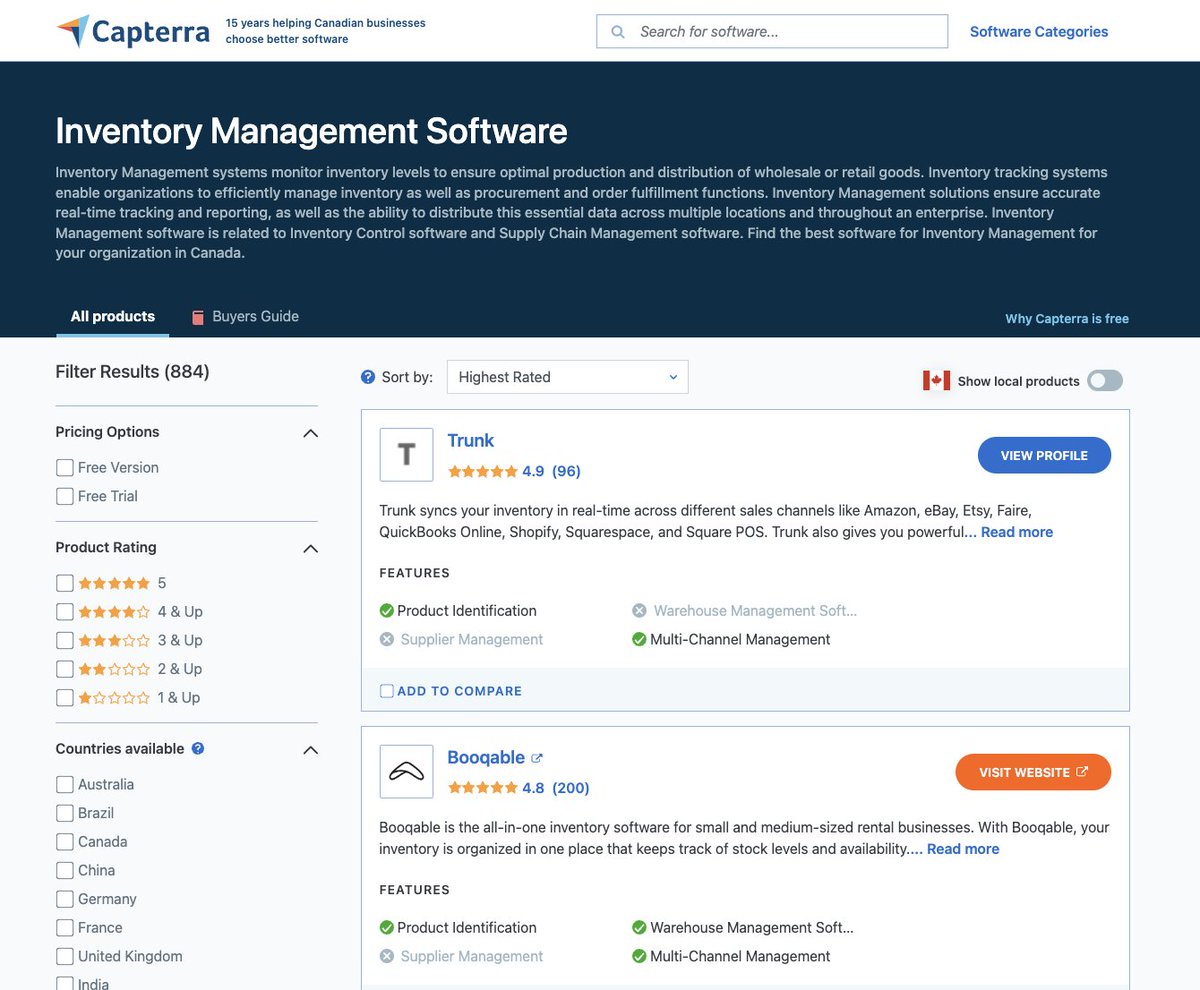The image size is (1200, 990).
Task: Check the United Kingdom country filter
Action: (65, 956)
